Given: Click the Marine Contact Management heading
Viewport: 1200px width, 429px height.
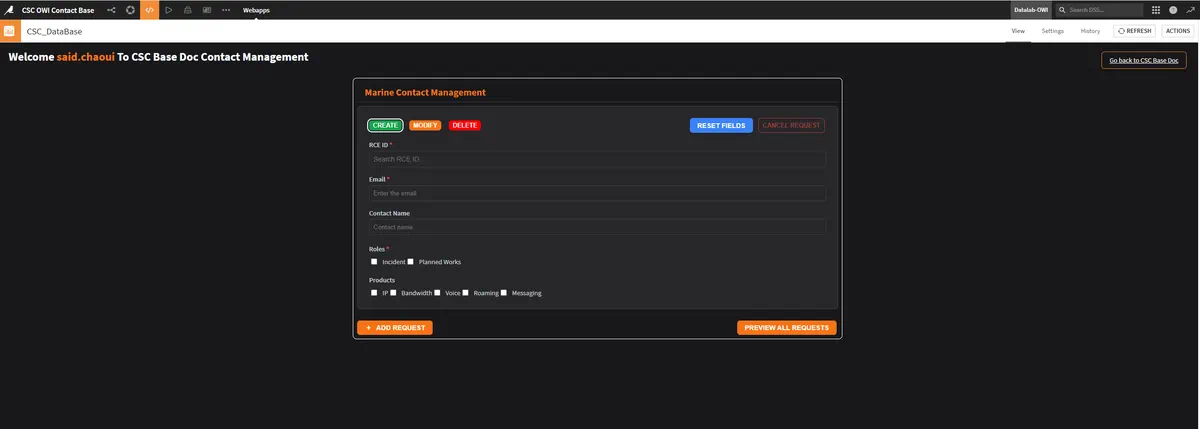Looking at the screenshot, I should (425, 92).
